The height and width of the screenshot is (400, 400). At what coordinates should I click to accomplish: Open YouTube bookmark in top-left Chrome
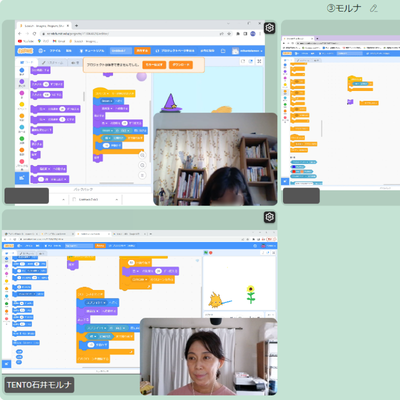[26, 41]
